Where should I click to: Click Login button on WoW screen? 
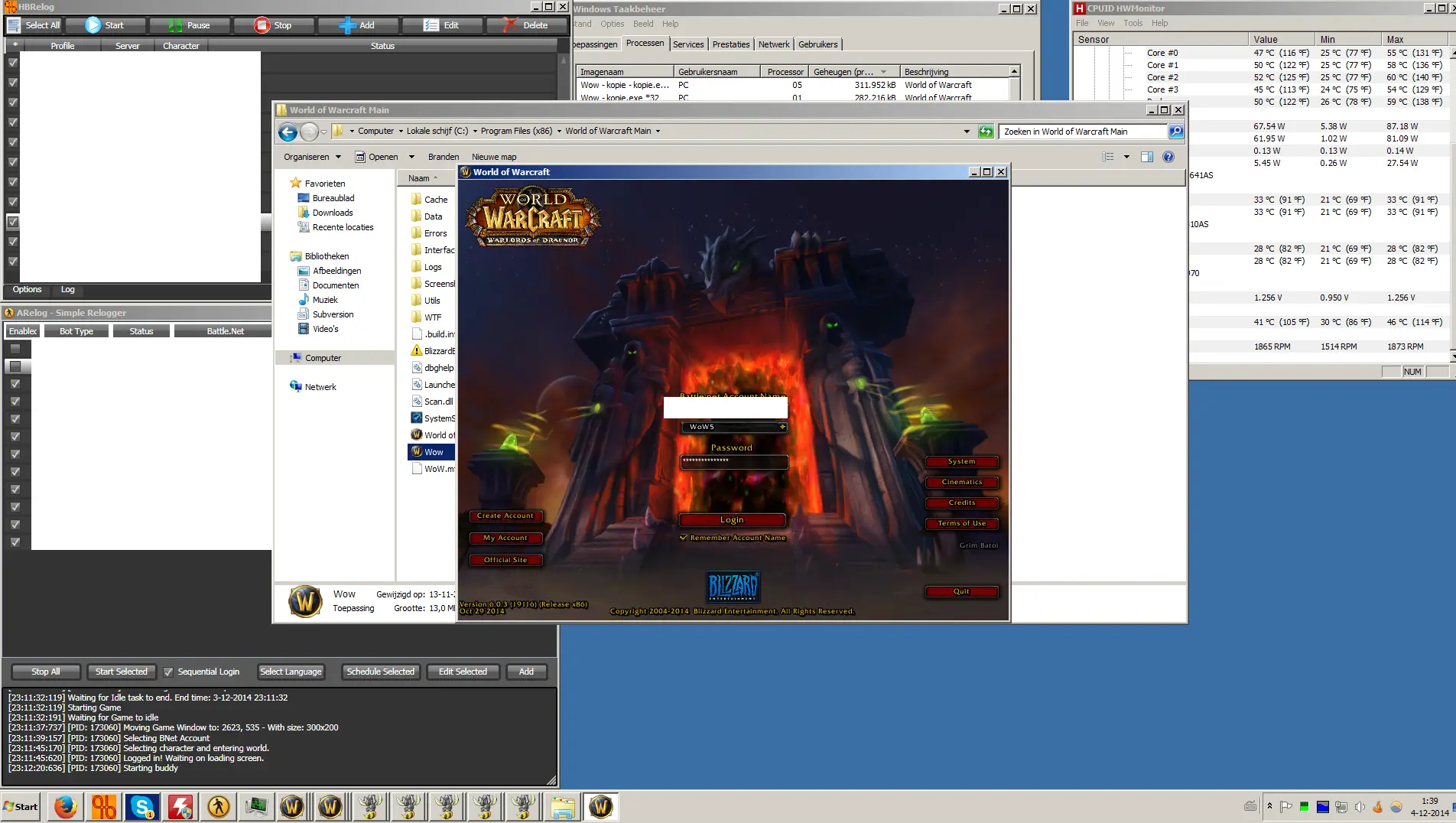[x=732, y=520]
